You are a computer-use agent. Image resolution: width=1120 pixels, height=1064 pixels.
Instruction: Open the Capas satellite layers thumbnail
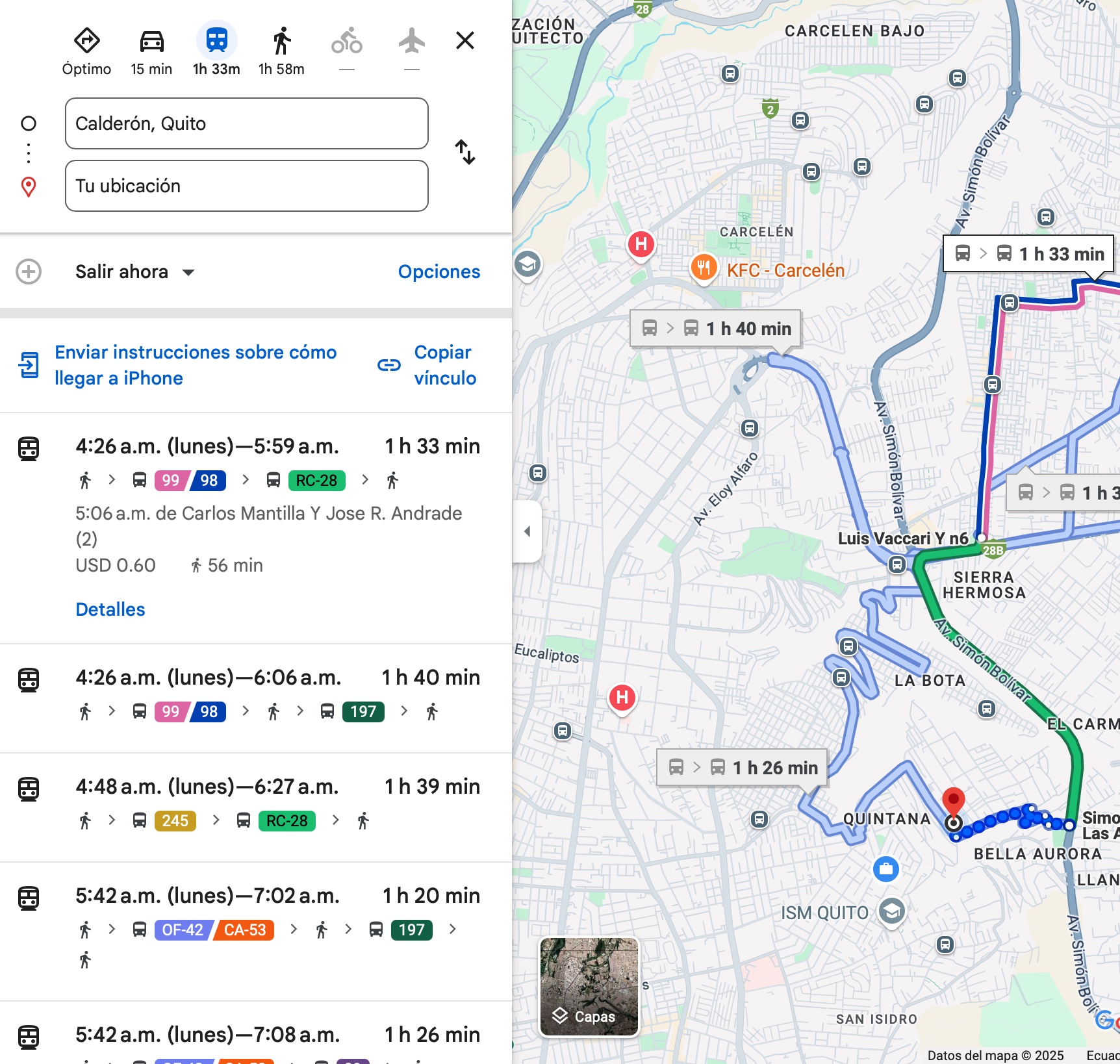click(589, 987)
